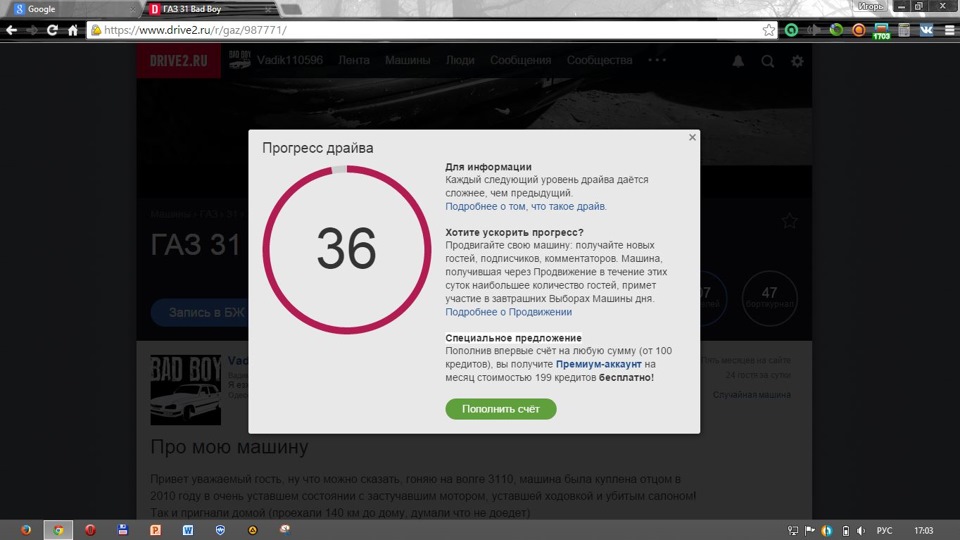Image resolution: width=960 pixels, height=540 pixels.
Task: Click the browser forward arrow
Action: (x=32, y=30)
